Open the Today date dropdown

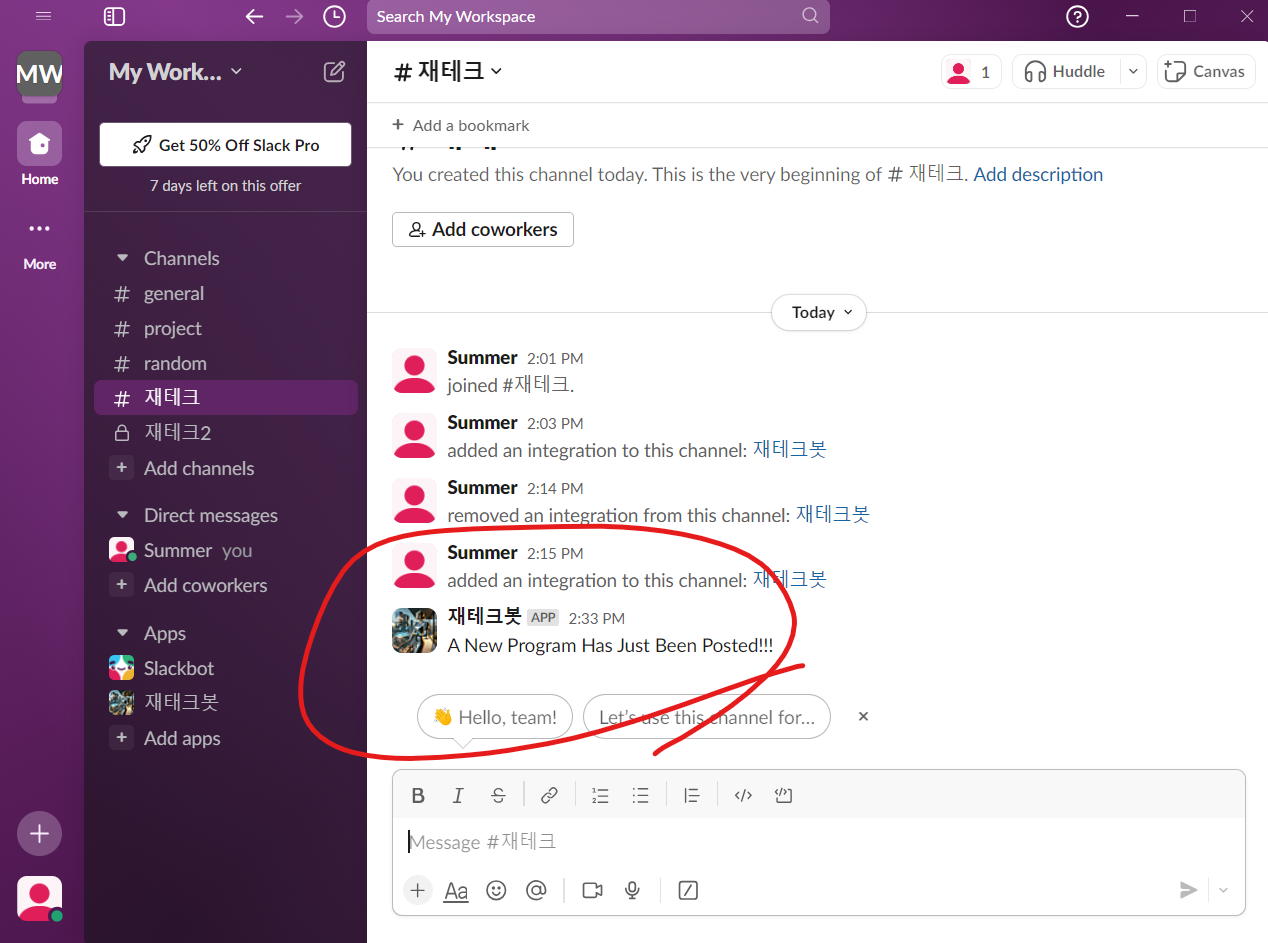(x=819, y=312)
